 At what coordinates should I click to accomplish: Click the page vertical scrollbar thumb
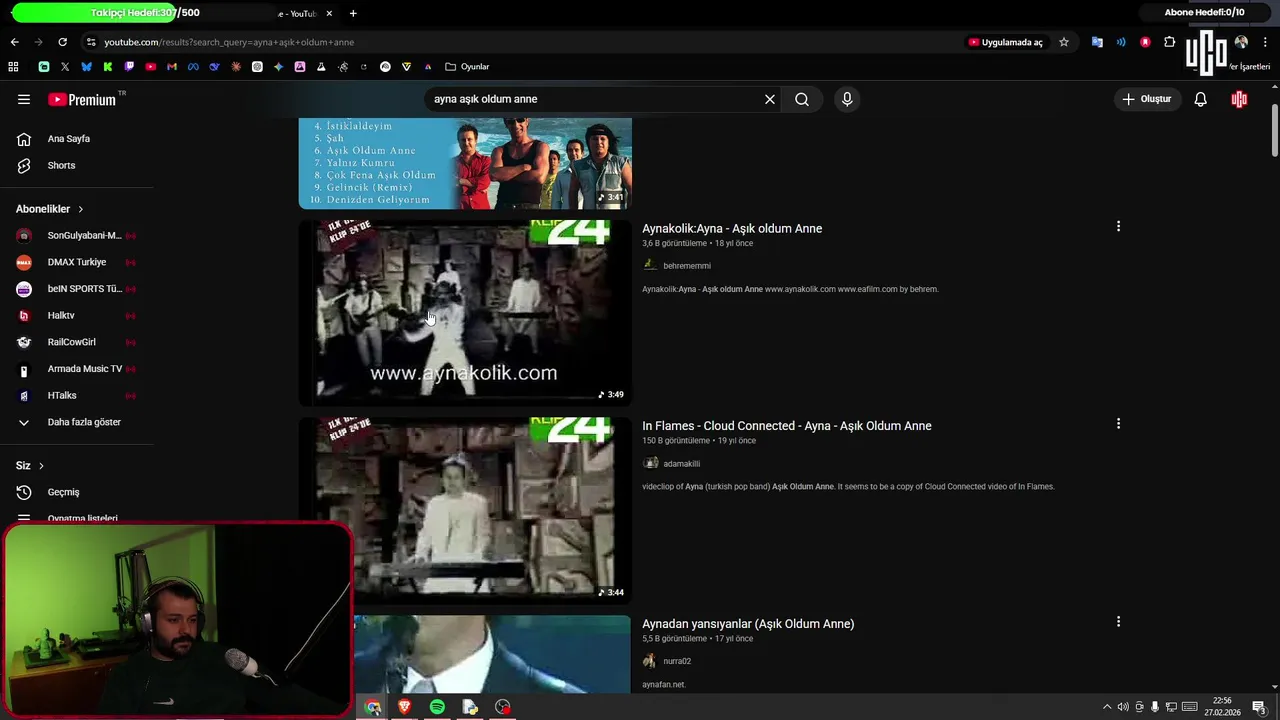coord(1274,130)
